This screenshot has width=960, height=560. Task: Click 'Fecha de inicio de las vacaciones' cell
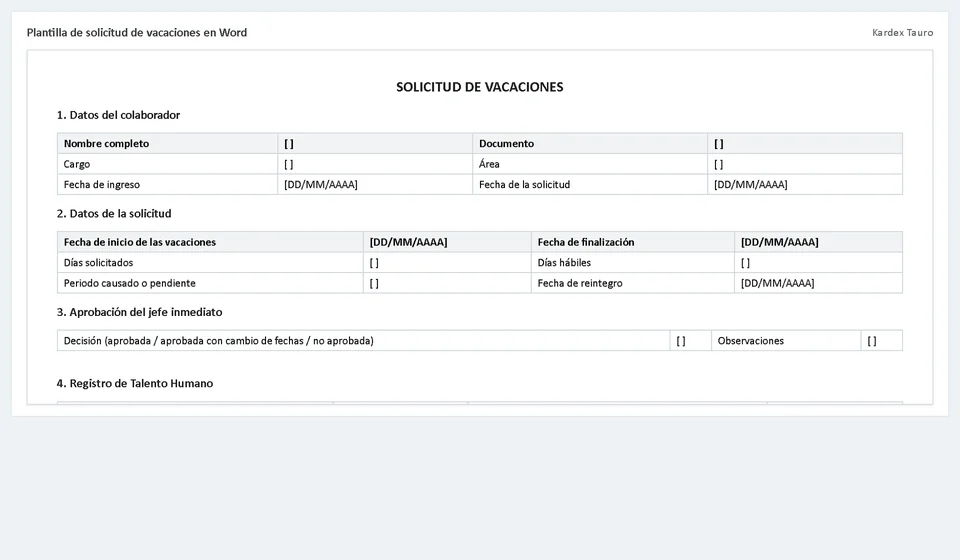pyautogui.click(x=210, y=242)
